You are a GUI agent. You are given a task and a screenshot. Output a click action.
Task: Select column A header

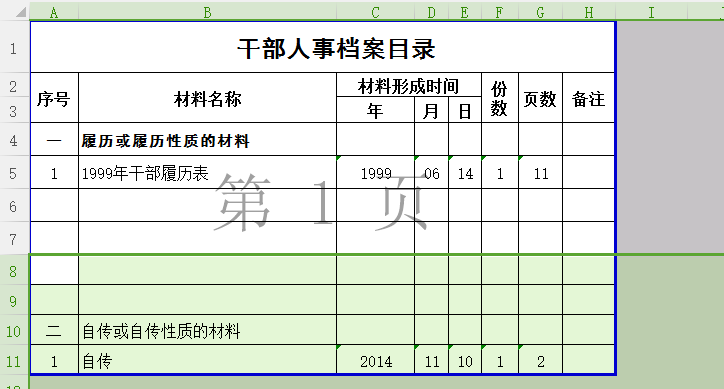coord(54,12)
